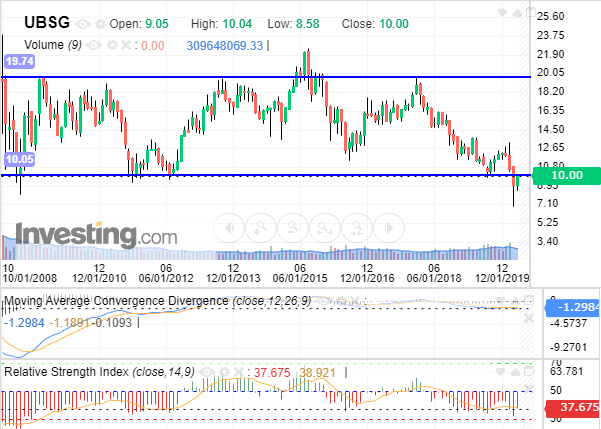Click the zoom in magnifier button
This screenshot has height=429, width=601.
tap(261, 228)
